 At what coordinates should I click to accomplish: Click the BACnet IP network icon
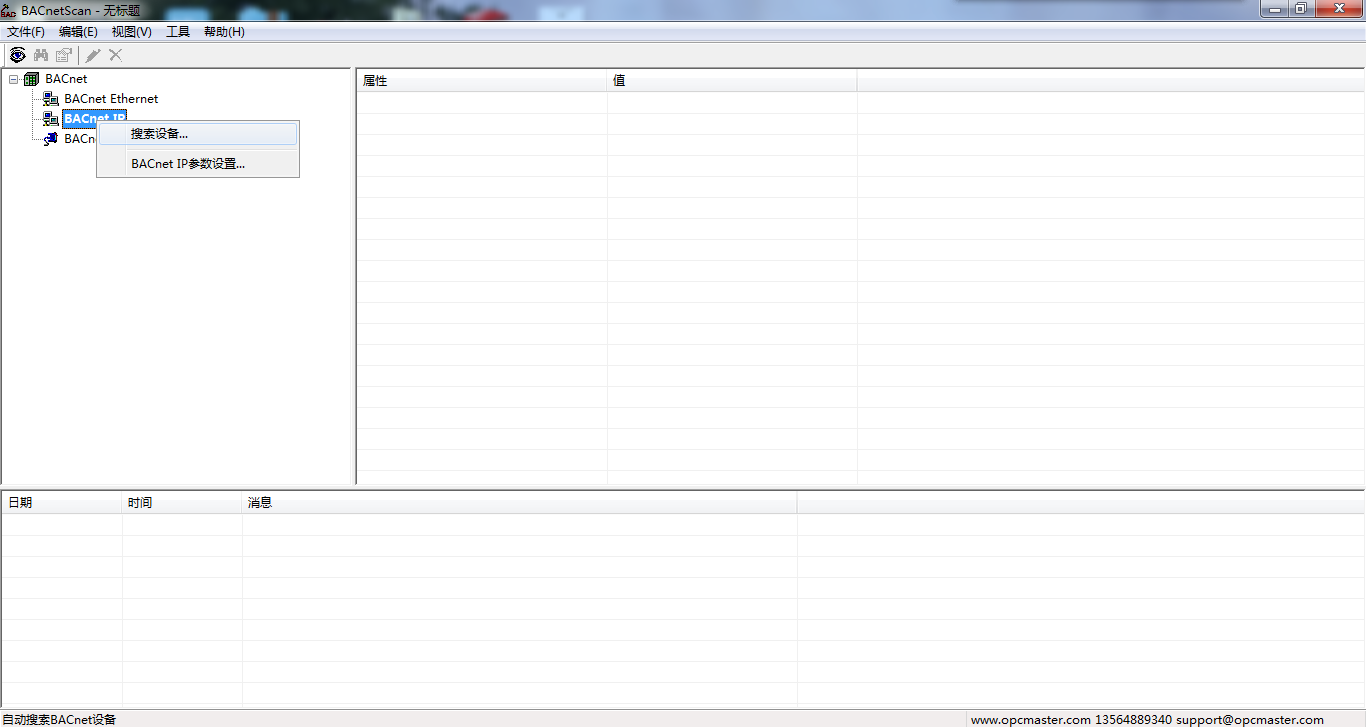51,119
